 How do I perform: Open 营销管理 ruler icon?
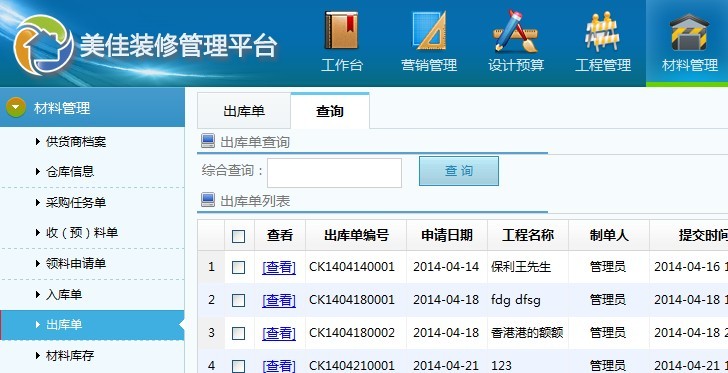(429, 31)
